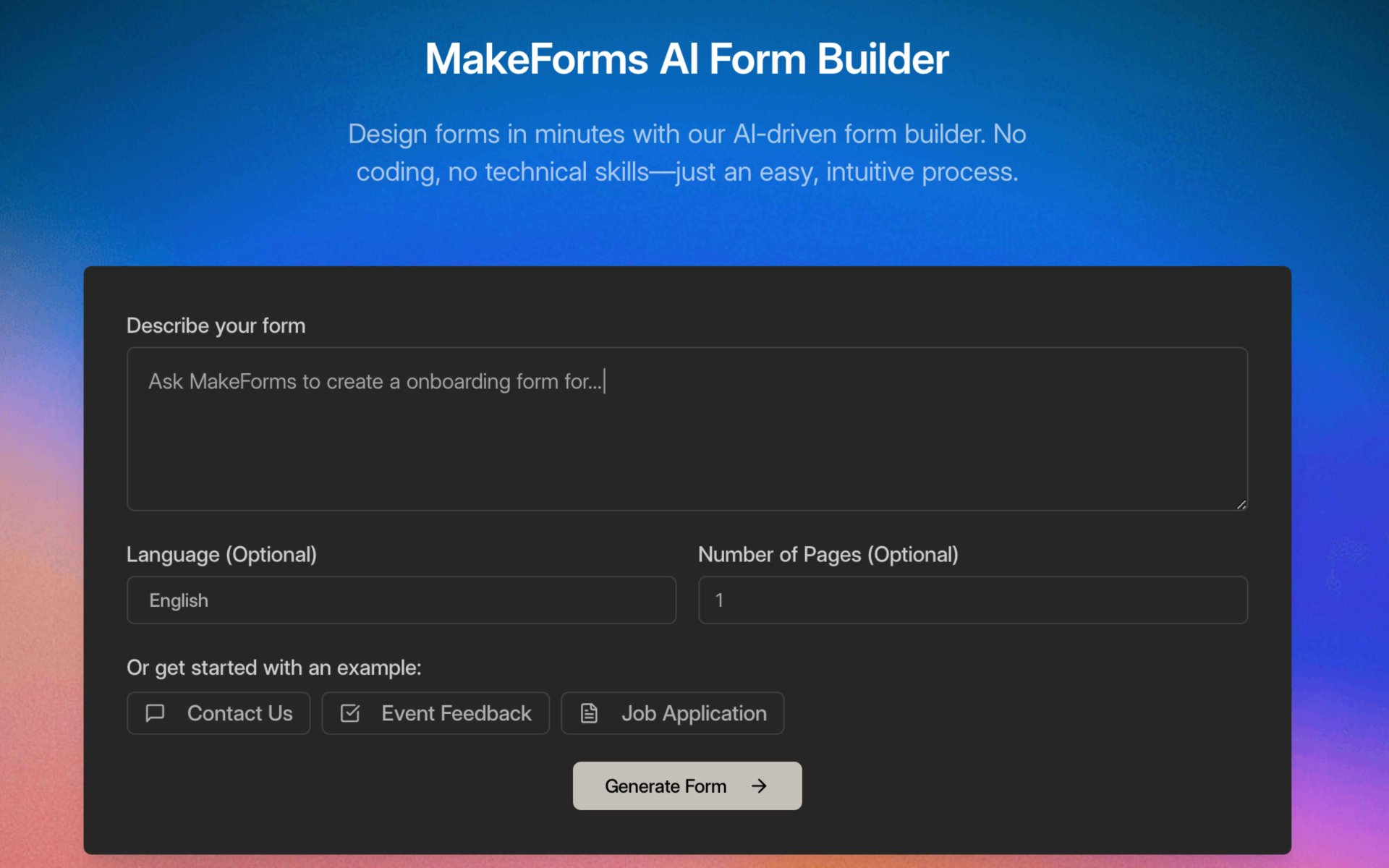1389x868 pixels.
Task: Click the Number of Pages (Optional) label
Action: (828, 555)
